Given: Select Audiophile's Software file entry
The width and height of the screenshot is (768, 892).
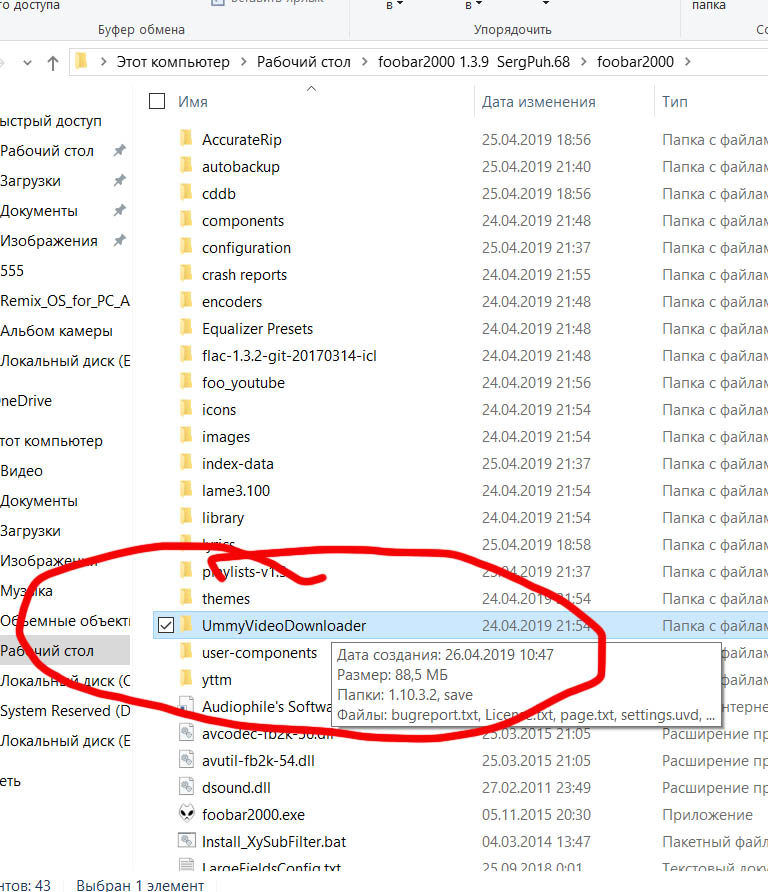Looking at the screenshot, I should coord(266,707).
